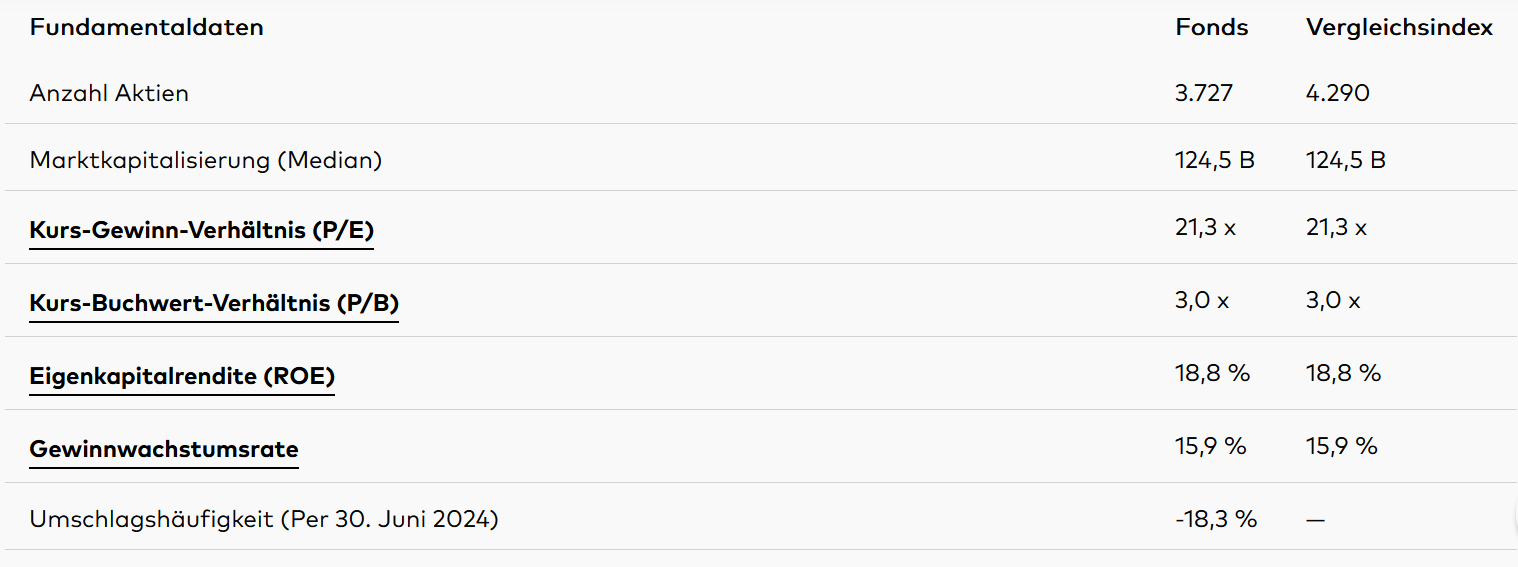The height and width of the screenshot is (567, 1518).
Task: Open the Eigenkapitalrendite (ROE) glossary link
Action: click(x=182, y=376)
